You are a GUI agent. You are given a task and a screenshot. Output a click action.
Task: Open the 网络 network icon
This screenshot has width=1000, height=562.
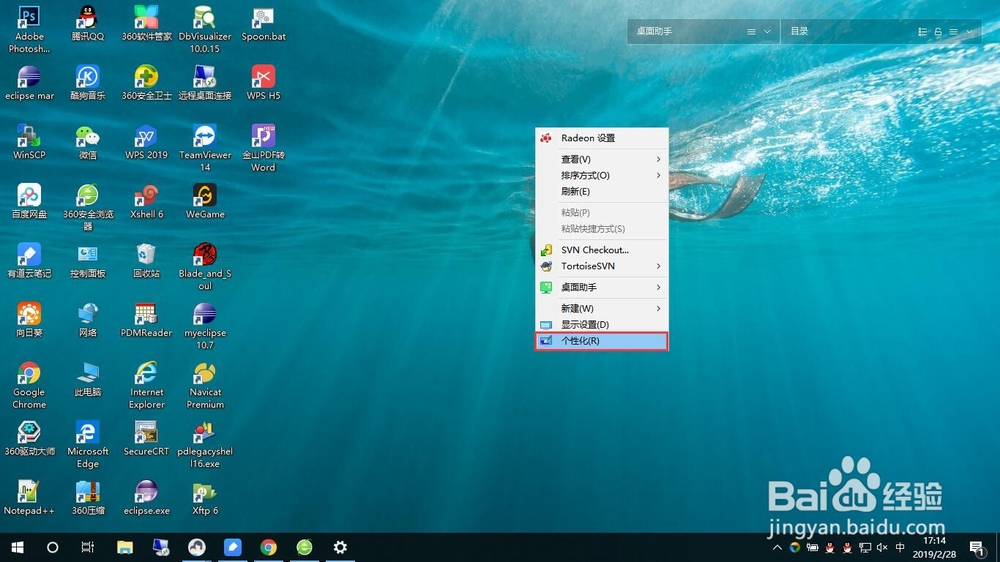87,320
